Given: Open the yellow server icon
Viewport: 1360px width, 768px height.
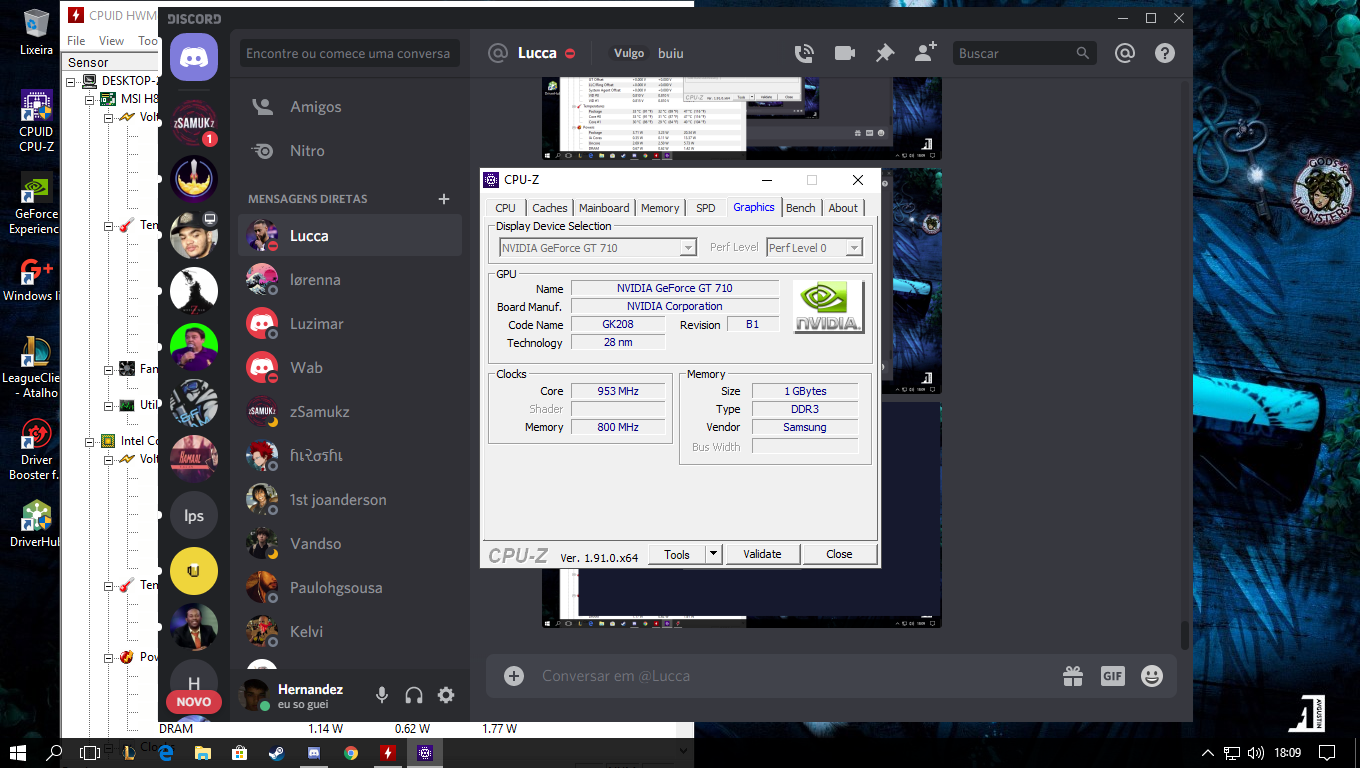Looking at the screenshot, I should click(x=194, y=572).
